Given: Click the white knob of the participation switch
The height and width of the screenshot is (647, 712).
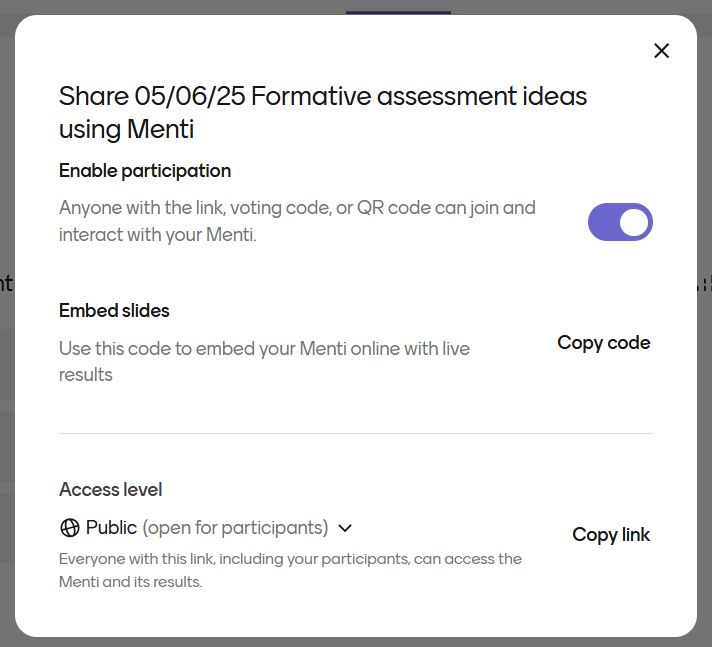Looking at the screenshot, I should coord(634,222).
